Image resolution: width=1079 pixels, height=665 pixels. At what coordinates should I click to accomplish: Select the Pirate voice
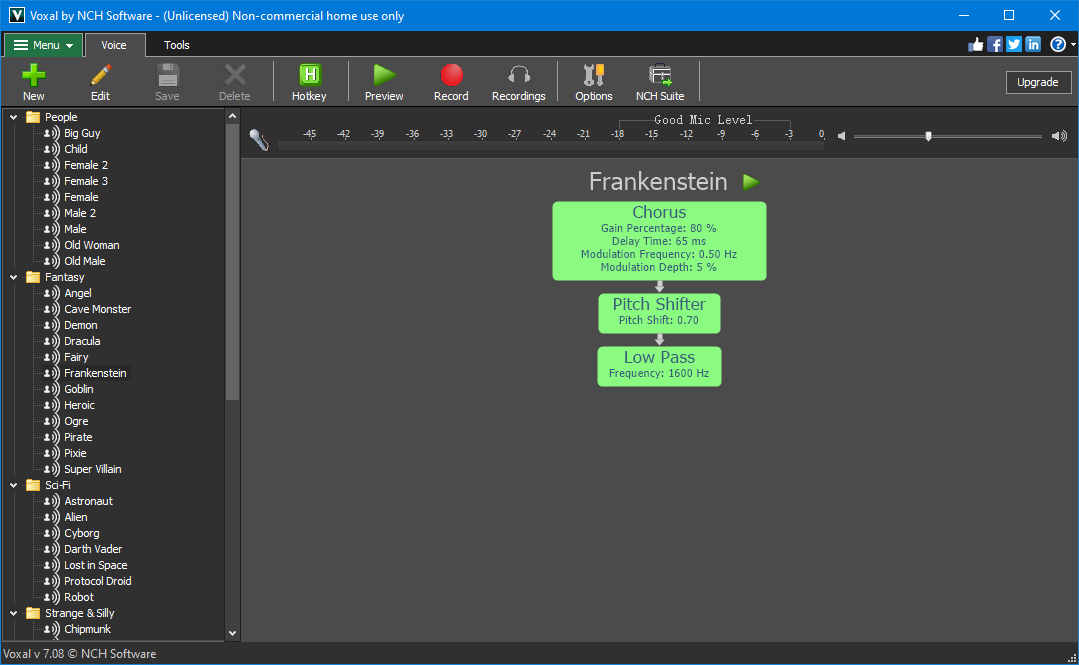(78, 438)
